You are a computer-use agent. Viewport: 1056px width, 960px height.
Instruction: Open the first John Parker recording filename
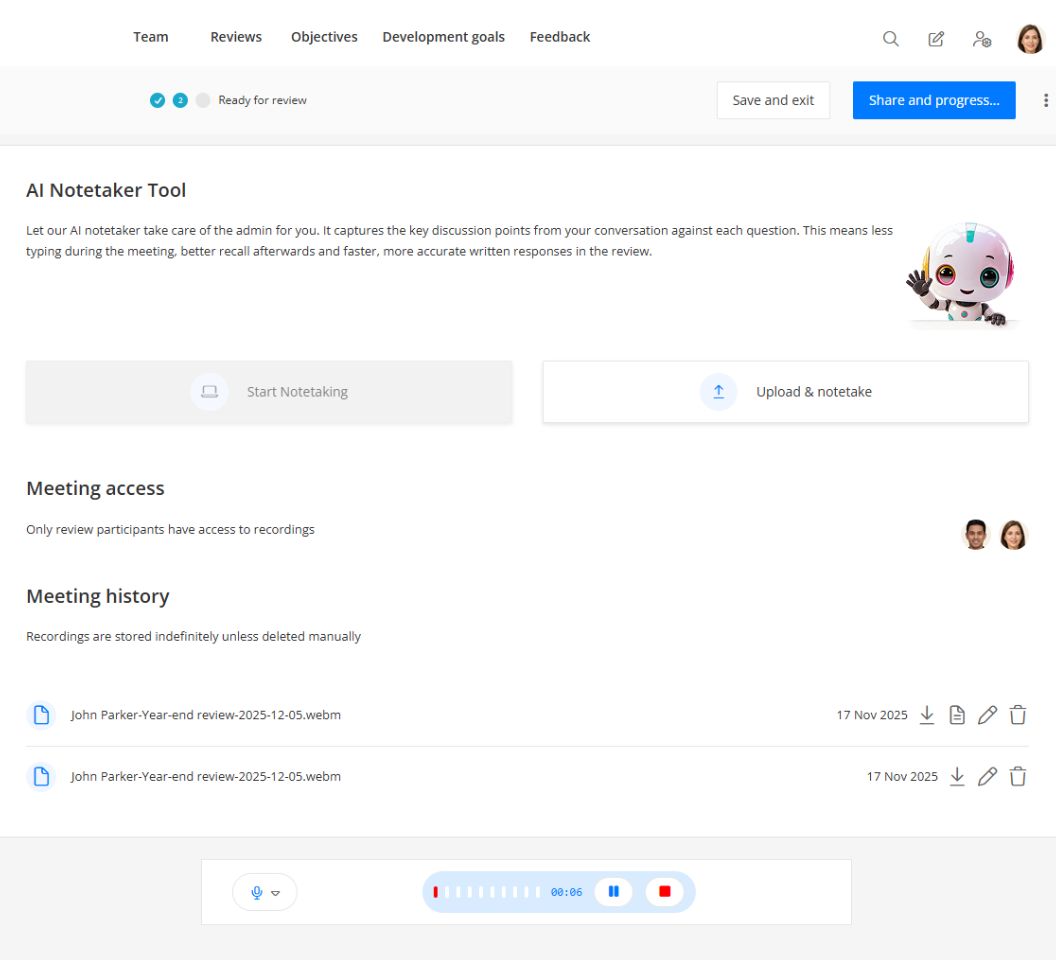tap(205, 715)
